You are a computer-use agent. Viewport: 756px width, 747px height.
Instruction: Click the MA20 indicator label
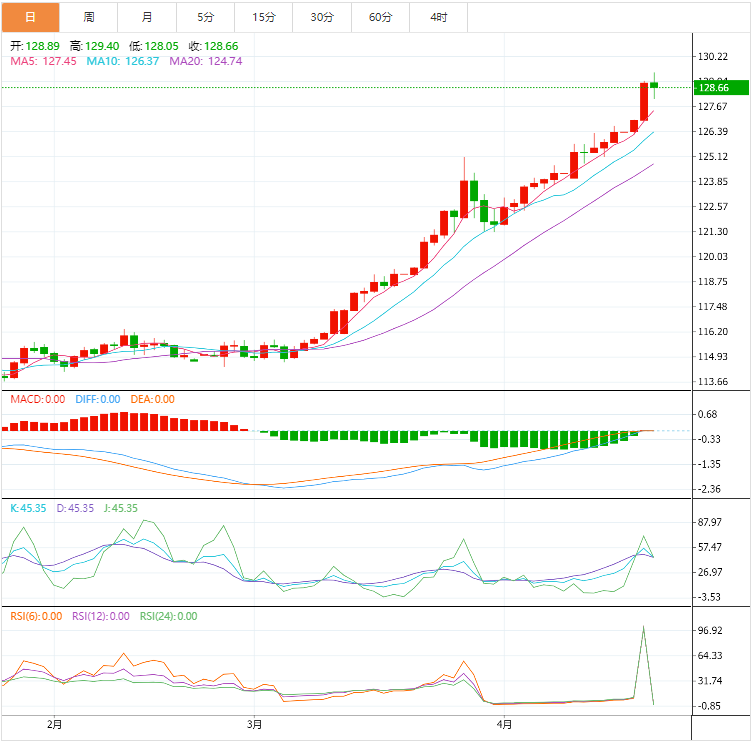[205, 61]
